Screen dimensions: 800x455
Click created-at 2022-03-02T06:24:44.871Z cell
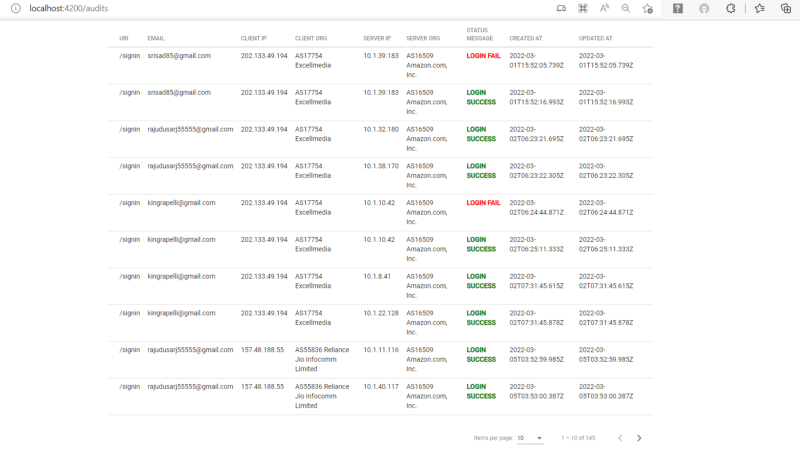pos(536,207)
